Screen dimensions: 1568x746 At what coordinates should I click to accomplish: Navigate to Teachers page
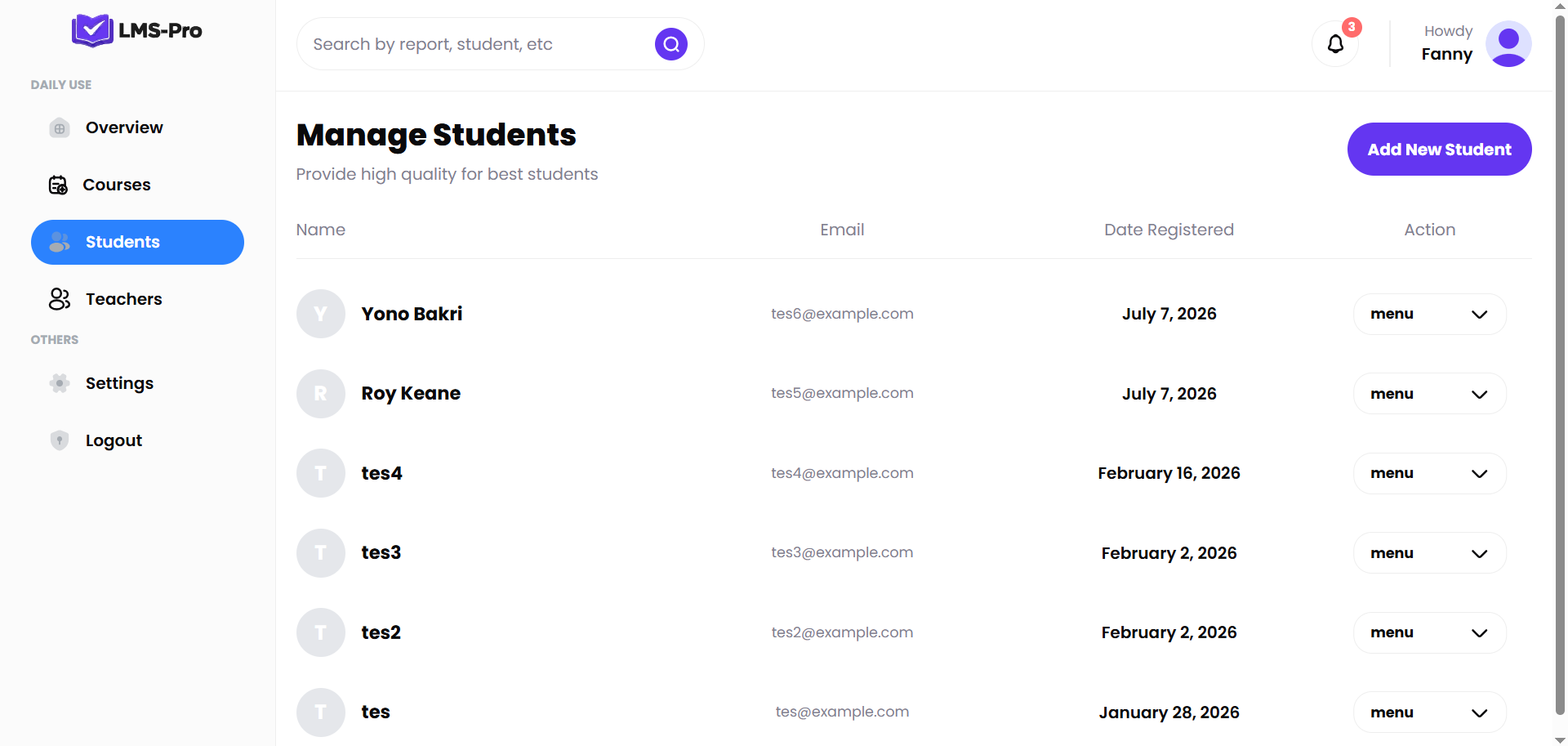pos(137,299)
